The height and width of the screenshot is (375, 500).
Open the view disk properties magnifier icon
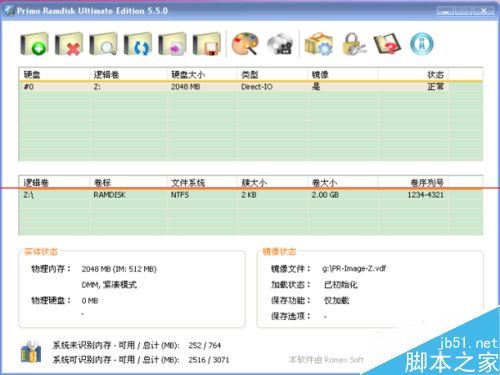[x=104, y=44]
